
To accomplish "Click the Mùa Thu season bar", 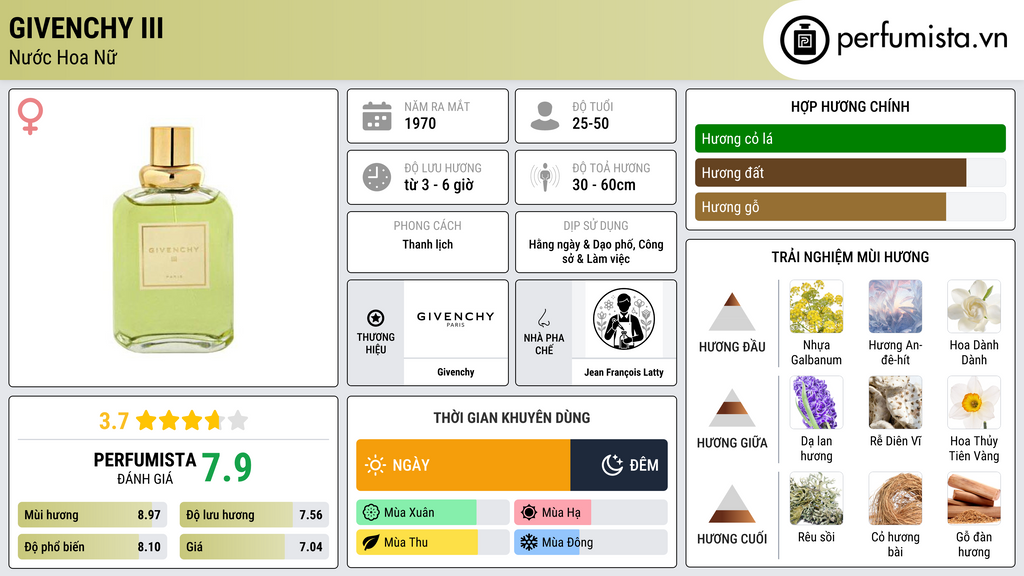I will click(x=432, y=542).
